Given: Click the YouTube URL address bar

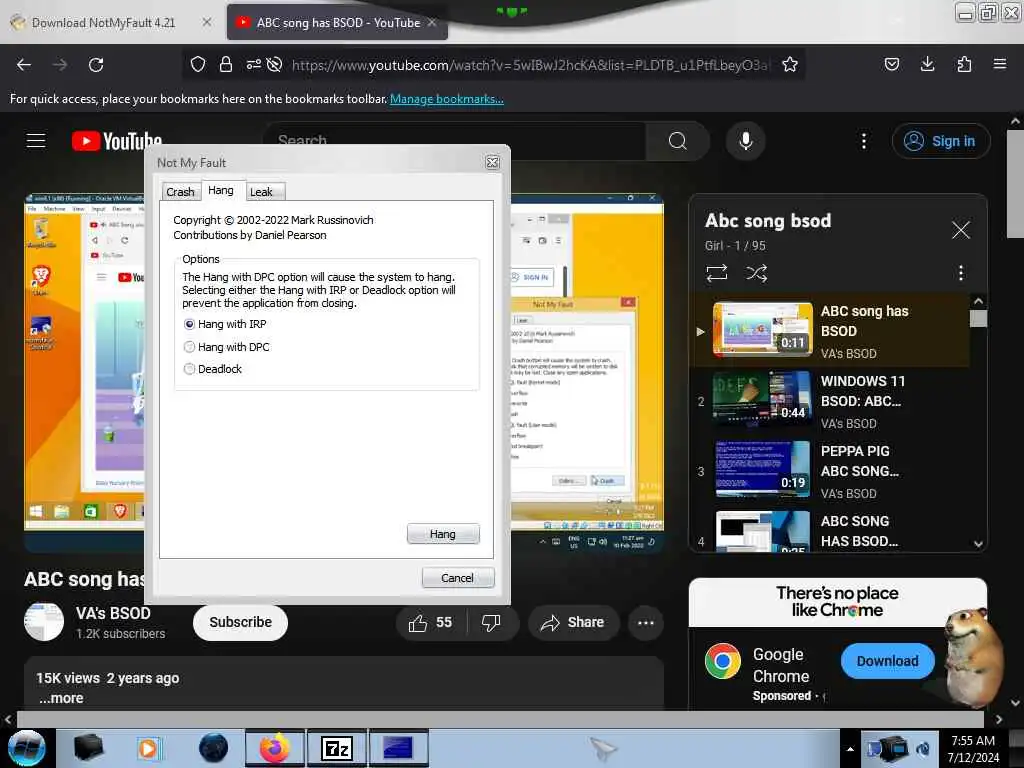Looking at the screenshot, I should point(530,65).
